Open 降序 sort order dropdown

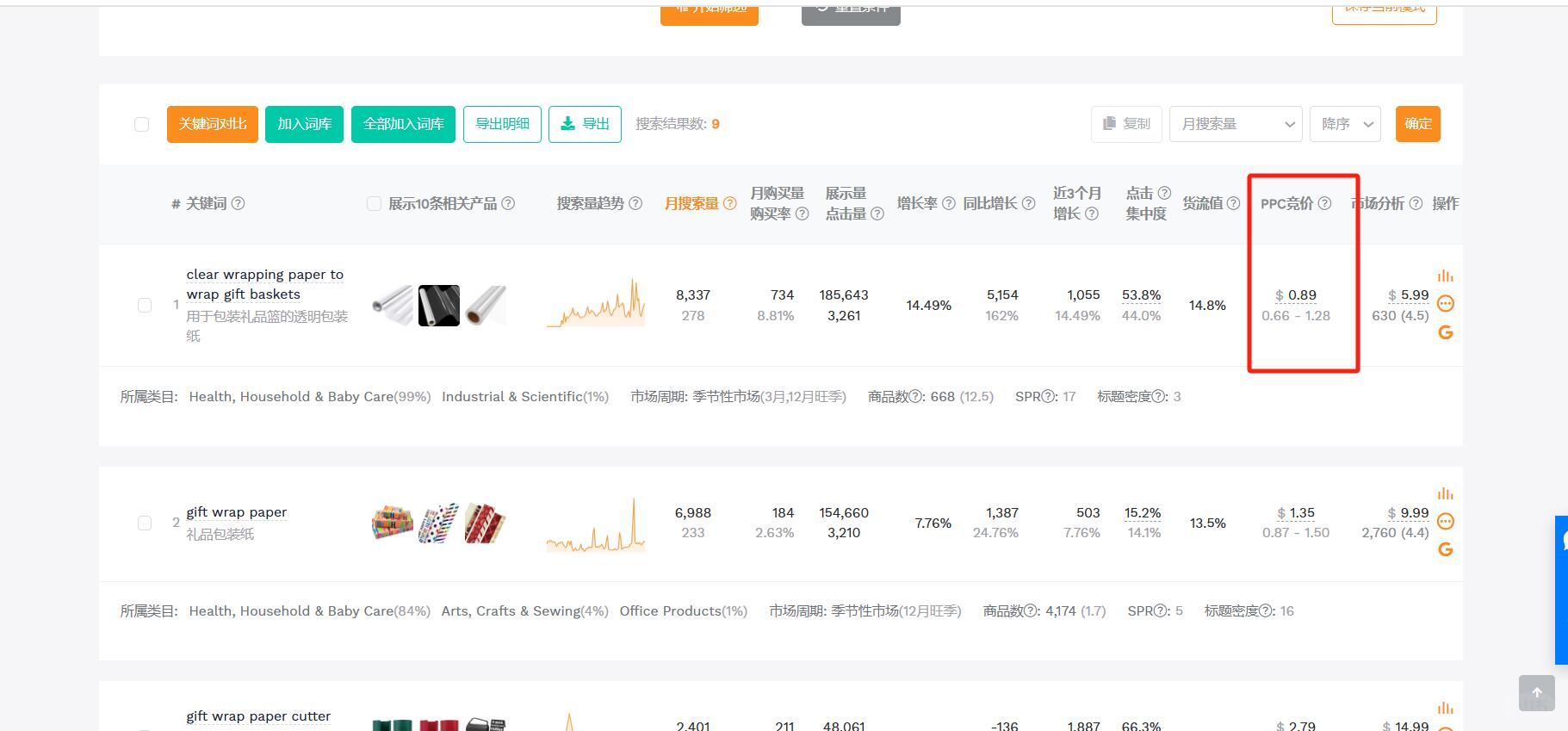tap(1345, 124)
